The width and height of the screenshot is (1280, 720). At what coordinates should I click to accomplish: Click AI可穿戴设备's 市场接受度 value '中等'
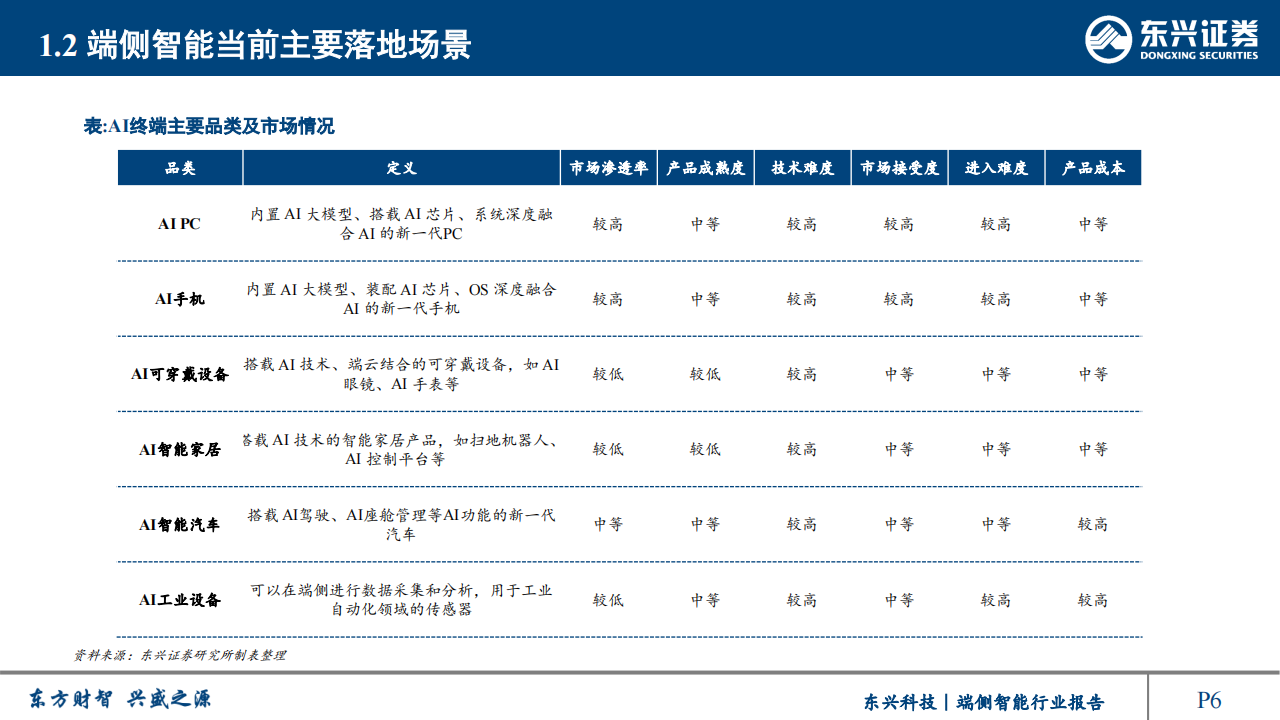(899, 374)
